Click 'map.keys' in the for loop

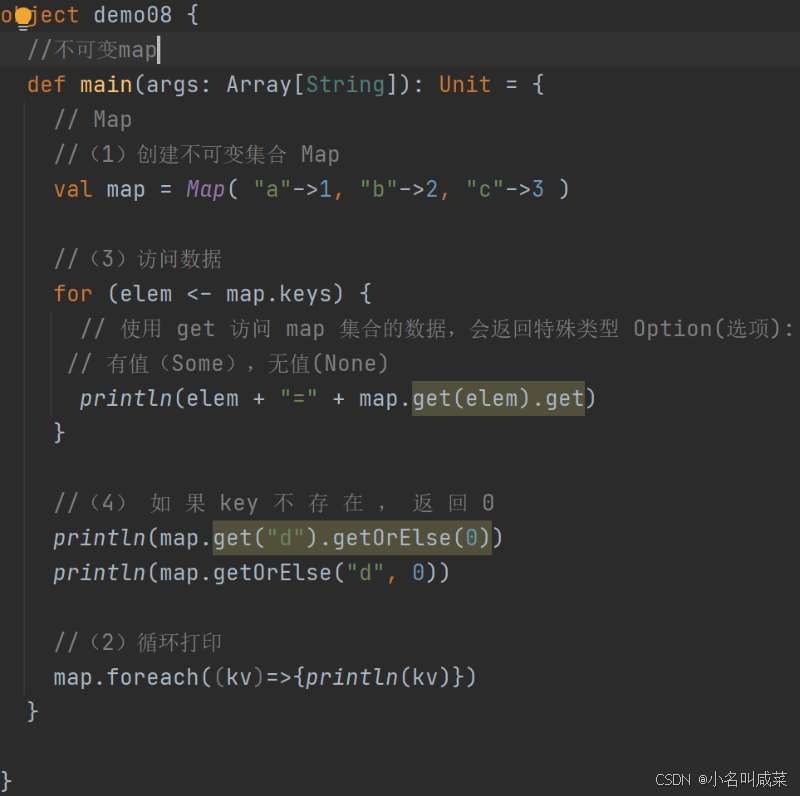coord(278,294)
